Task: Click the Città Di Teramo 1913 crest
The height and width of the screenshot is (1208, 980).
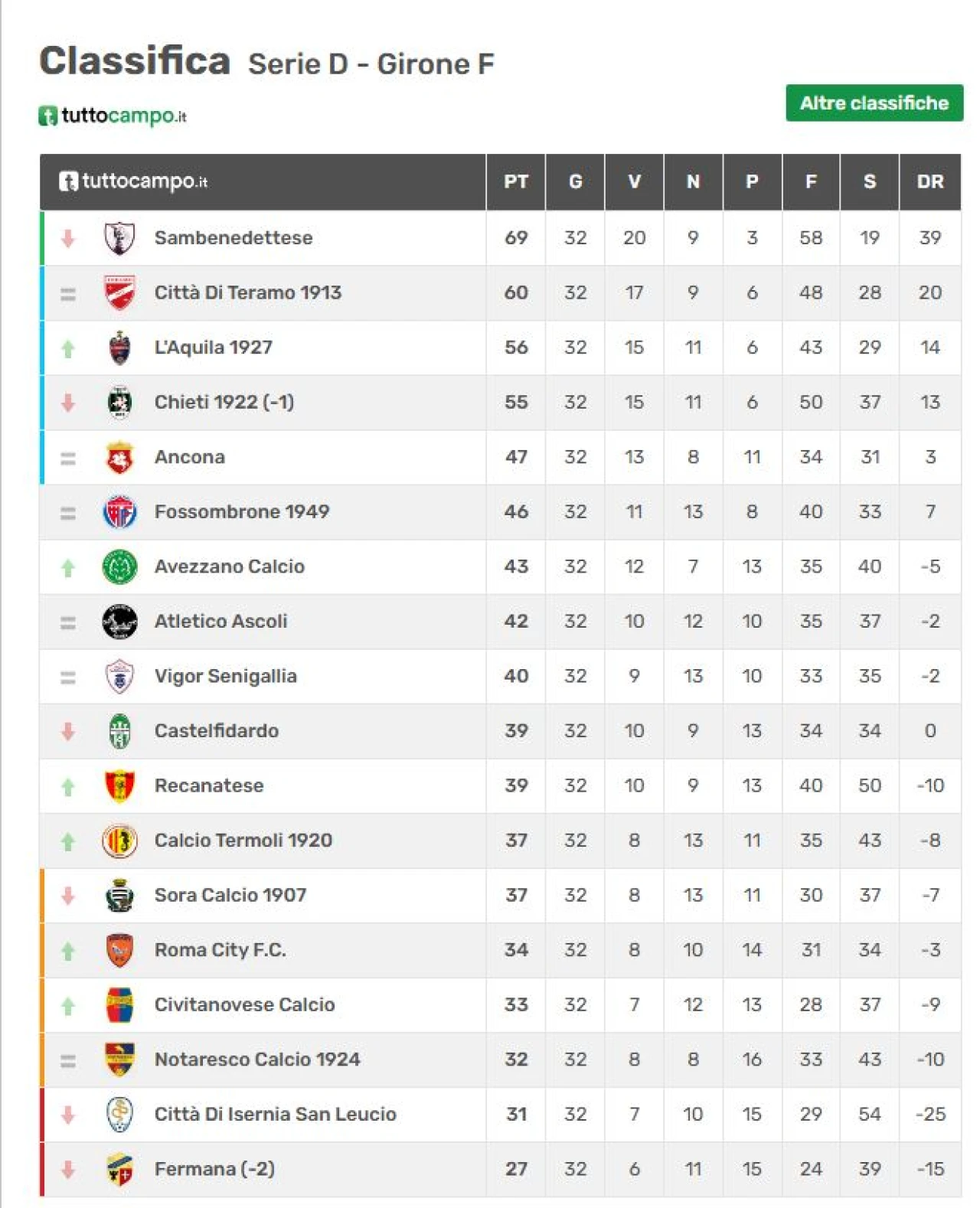Action: click(x=119, y=293)
